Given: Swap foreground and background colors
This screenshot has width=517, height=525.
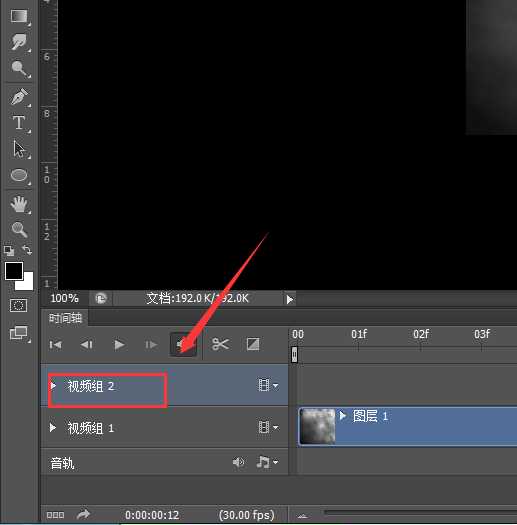Looking at the screenshot, I should tap(27, 250).
